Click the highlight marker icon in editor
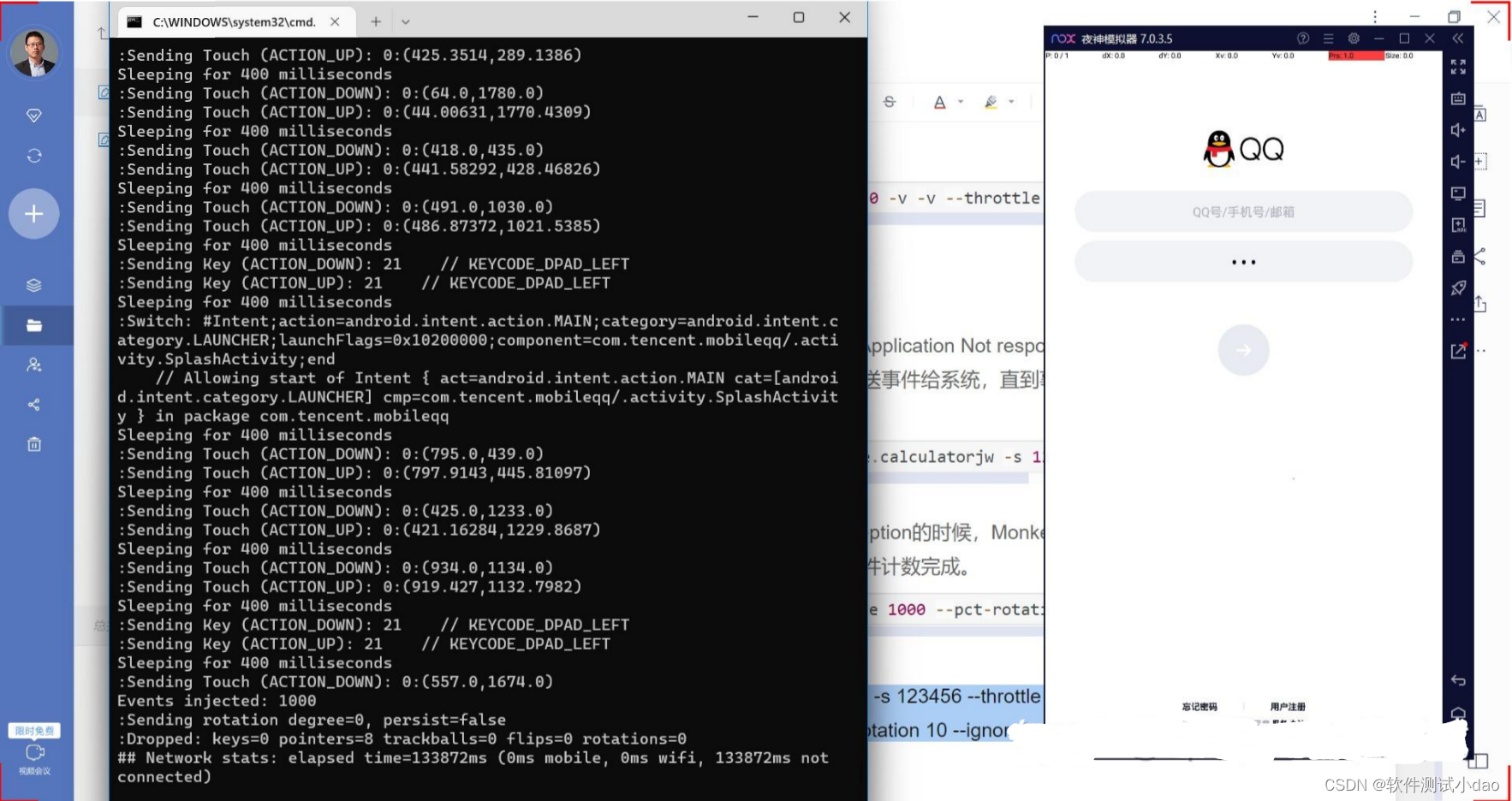The image size is (1512, 801). 991,102
